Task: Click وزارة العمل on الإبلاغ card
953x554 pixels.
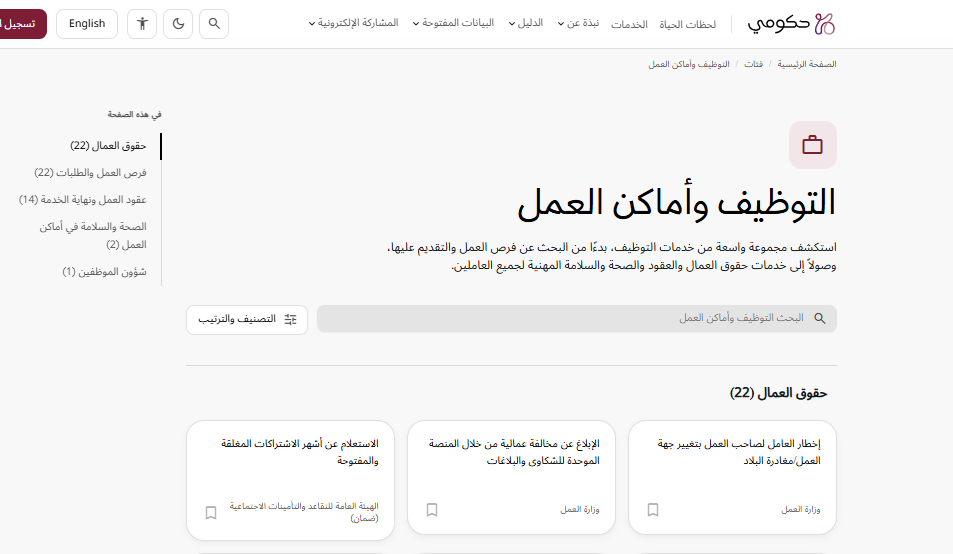Action: click(579, 510)
